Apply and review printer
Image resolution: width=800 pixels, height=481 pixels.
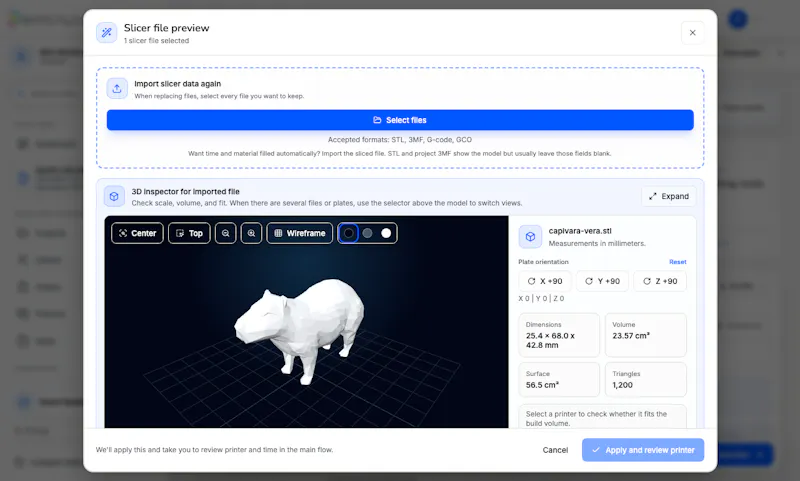tap(643, 450)
